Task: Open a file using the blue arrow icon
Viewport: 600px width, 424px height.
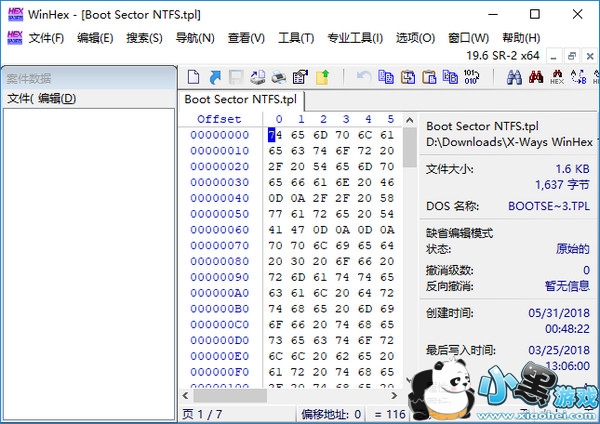Action: [x=215, y=77]
